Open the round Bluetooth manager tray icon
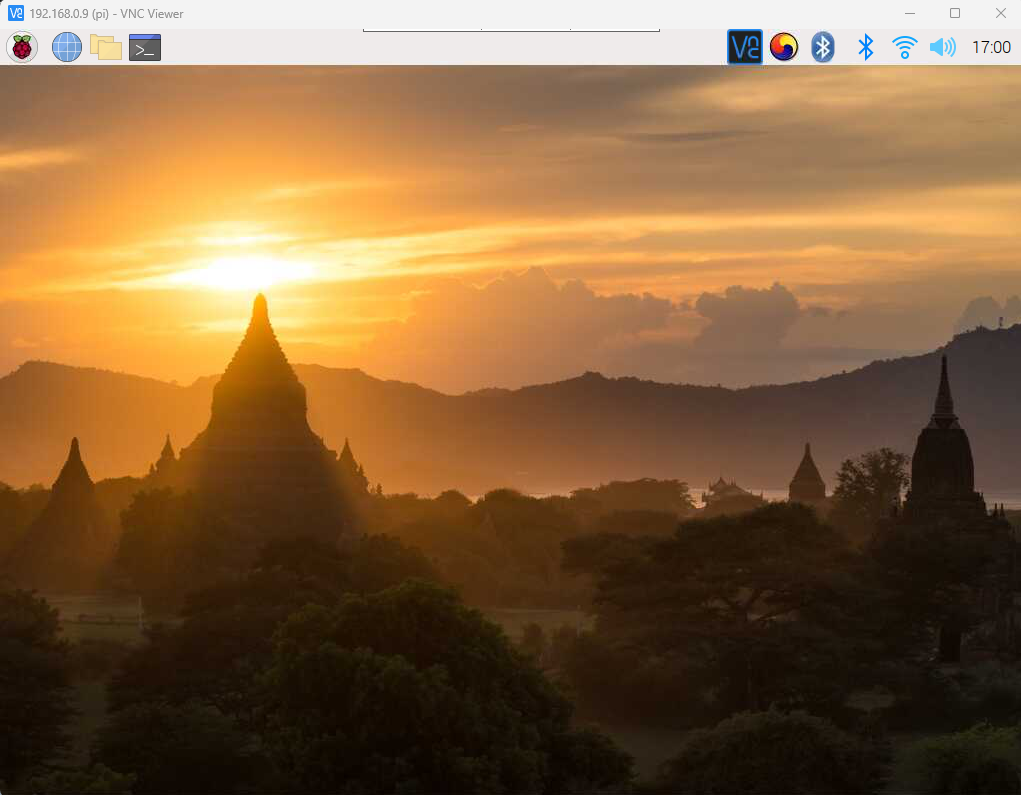 click(x=822, y=47)
